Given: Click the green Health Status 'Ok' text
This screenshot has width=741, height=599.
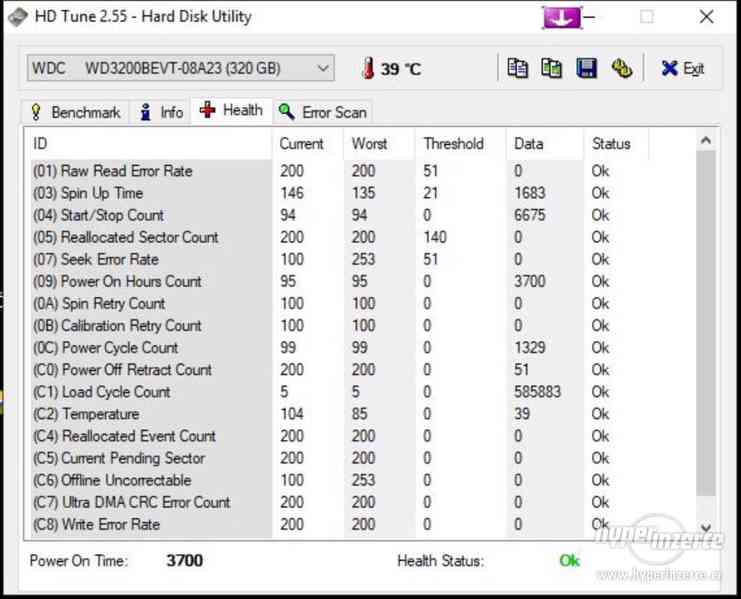Looking at the screenshot, I should coord(569,561).
